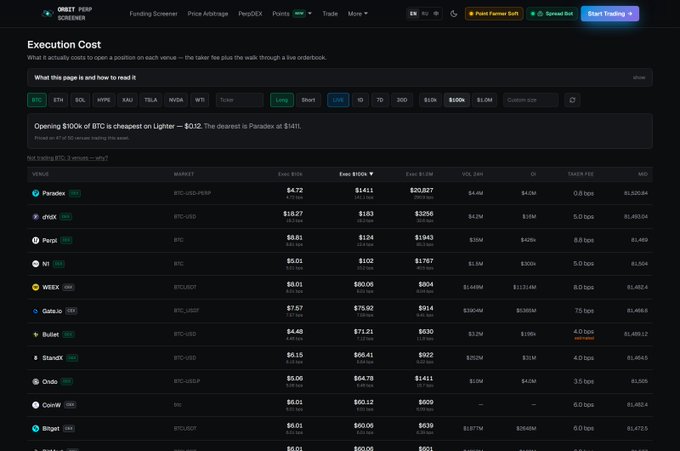The image size is (680, 451).
Task: Select the LIVE data button
Action: 338,100
